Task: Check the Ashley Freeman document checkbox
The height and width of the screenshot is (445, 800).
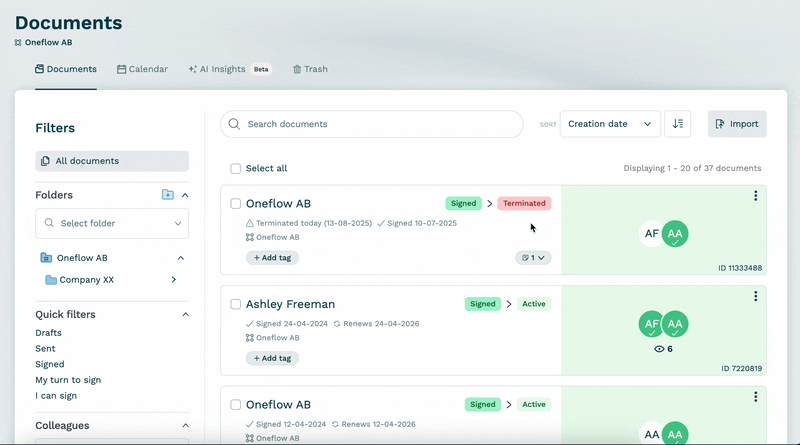Action: (235, 304)
